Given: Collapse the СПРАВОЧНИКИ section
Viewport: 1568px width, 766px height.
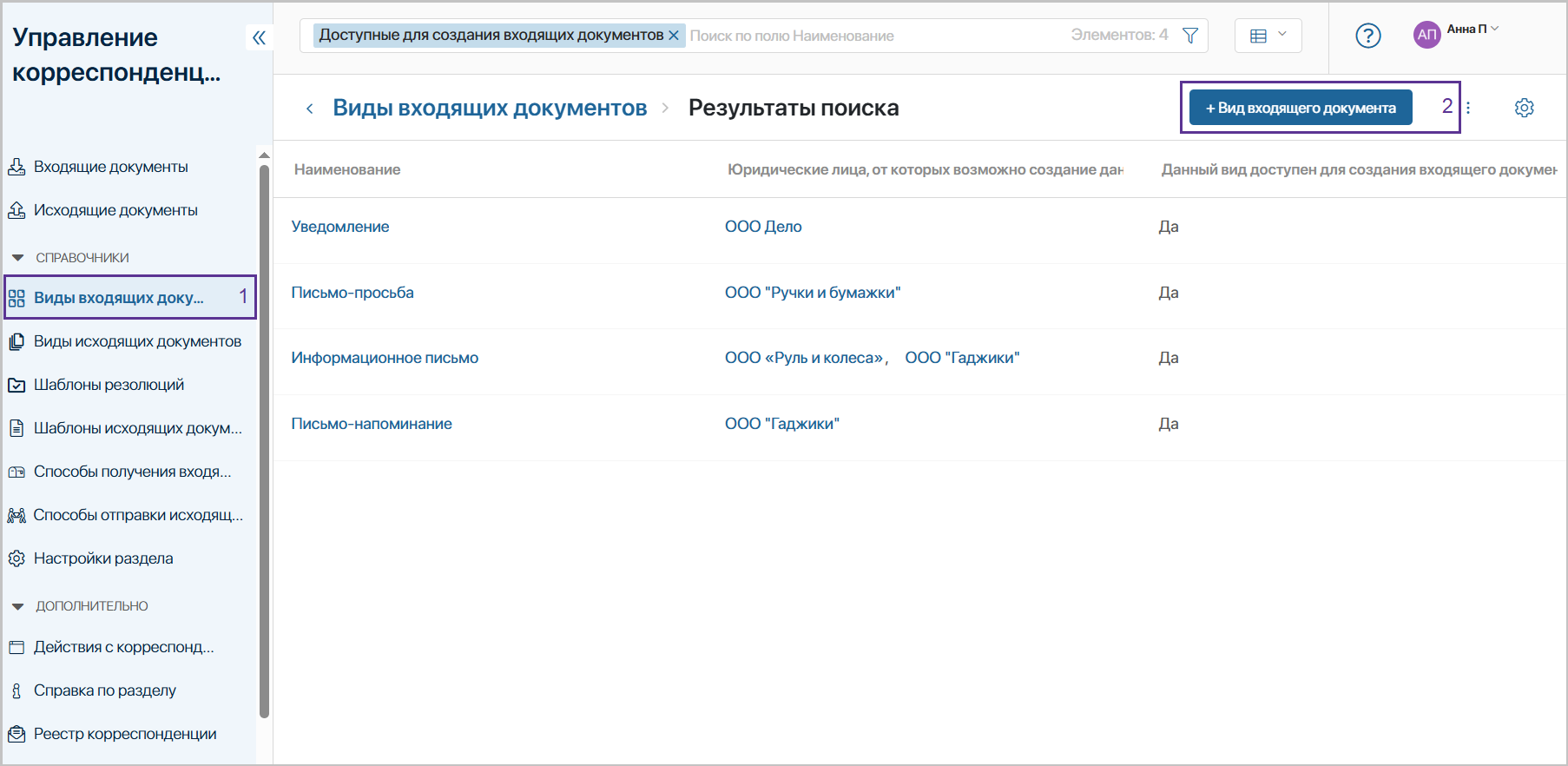Looking at the screenshot, I should (17, 258).
